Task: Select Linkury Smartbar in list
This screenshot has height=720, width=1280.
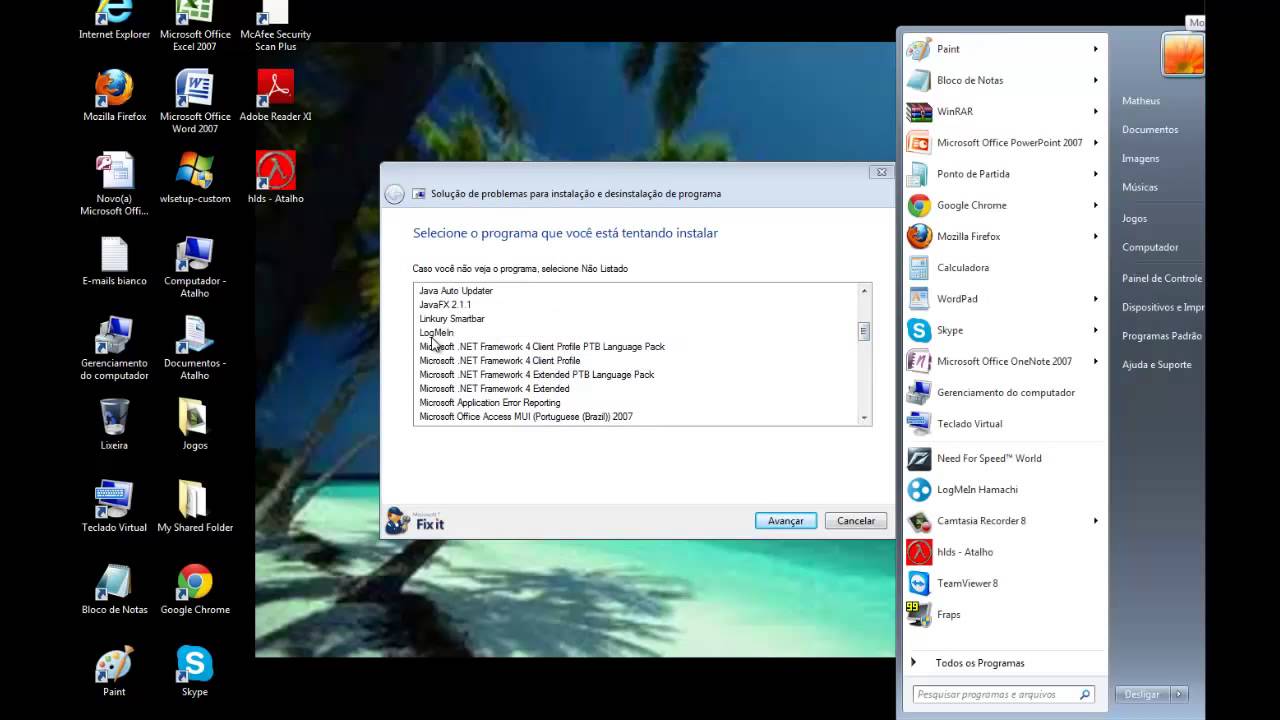Action: [452, 319]
